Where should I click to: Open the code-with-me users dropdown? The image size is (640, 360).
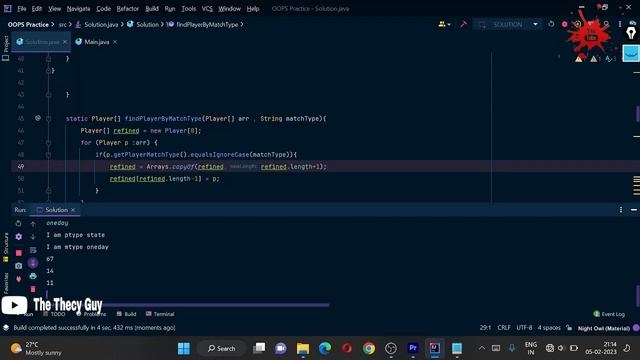444,24
